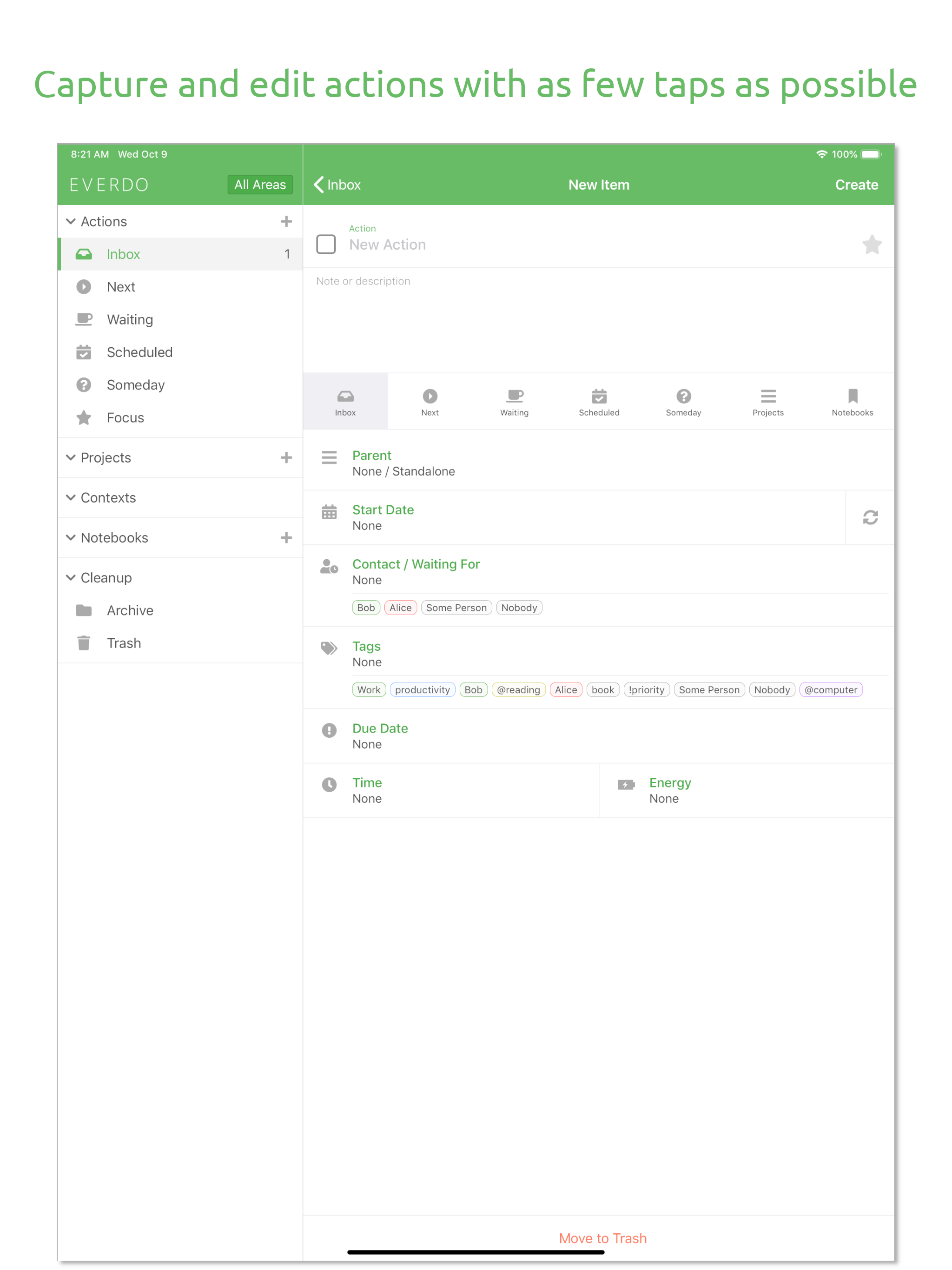Star the new action for focus

click(872, 245)
